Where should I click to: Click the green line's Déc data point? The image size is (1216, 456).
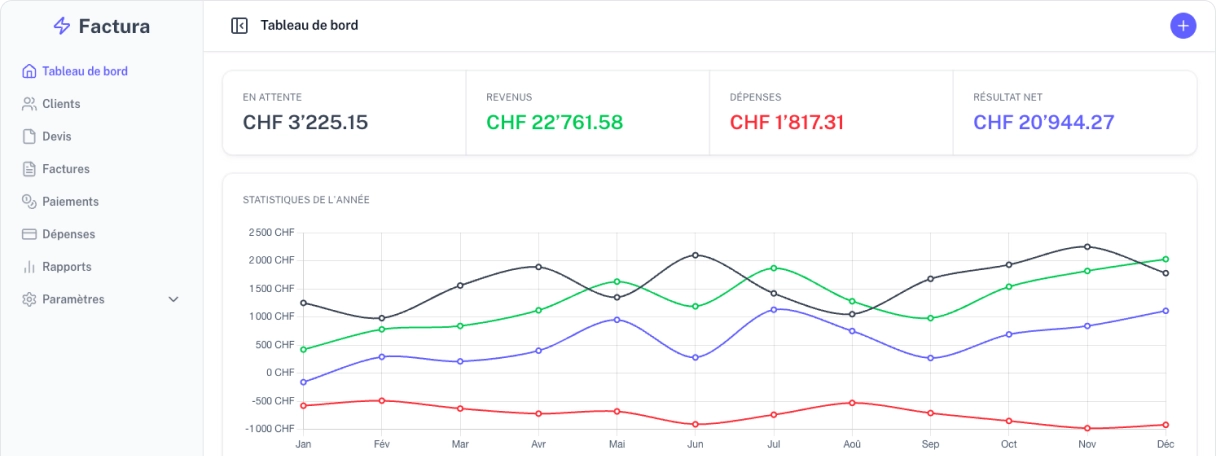tap(1166, 259)
